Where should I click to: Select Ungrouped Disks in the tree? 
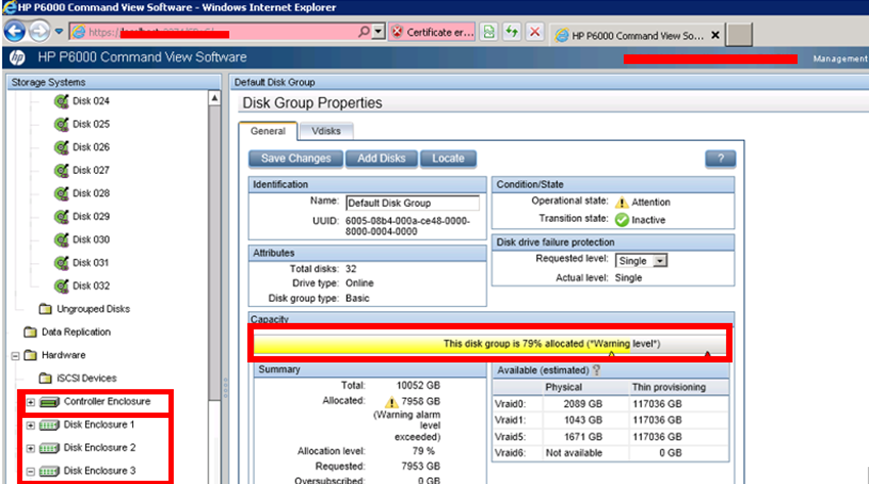93,309
